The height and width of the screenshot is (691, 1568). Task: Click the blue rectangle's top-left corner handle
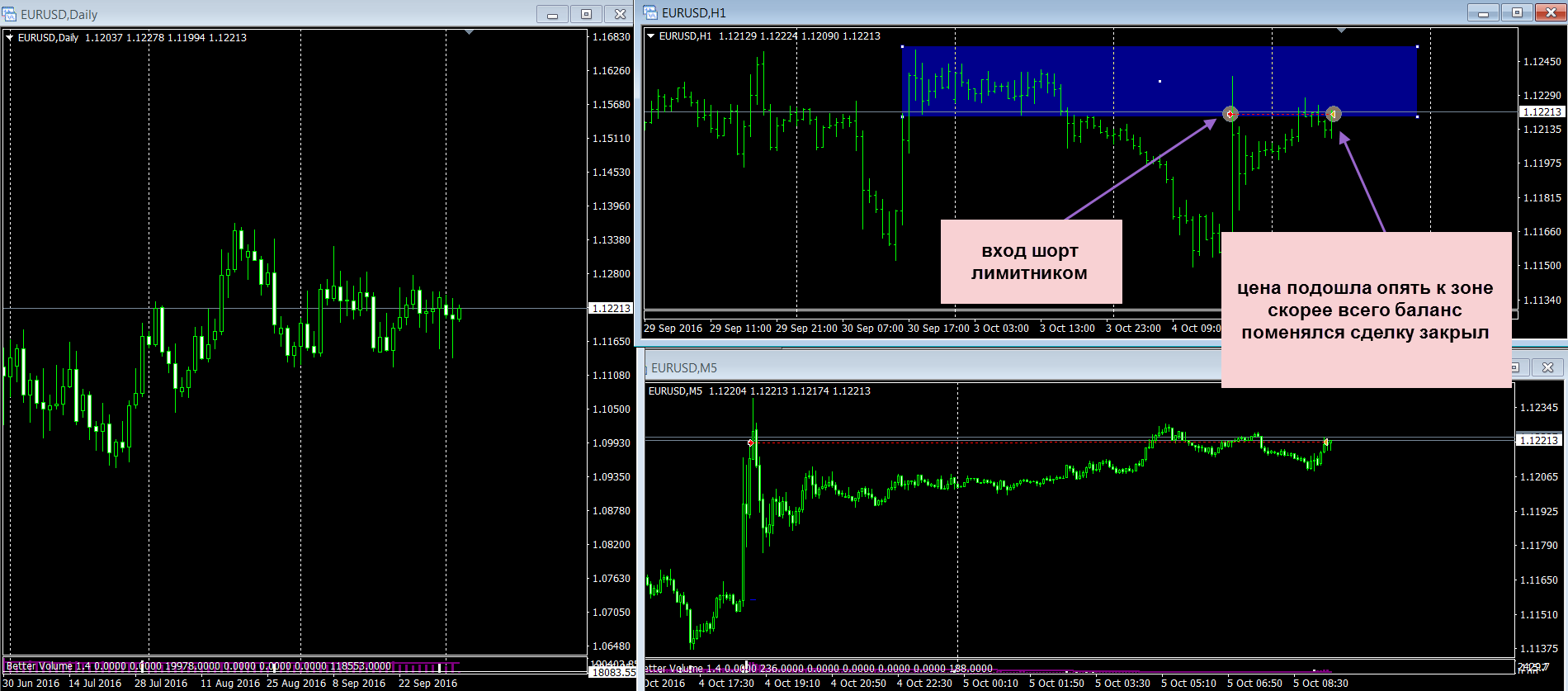(x=902, y=46)
